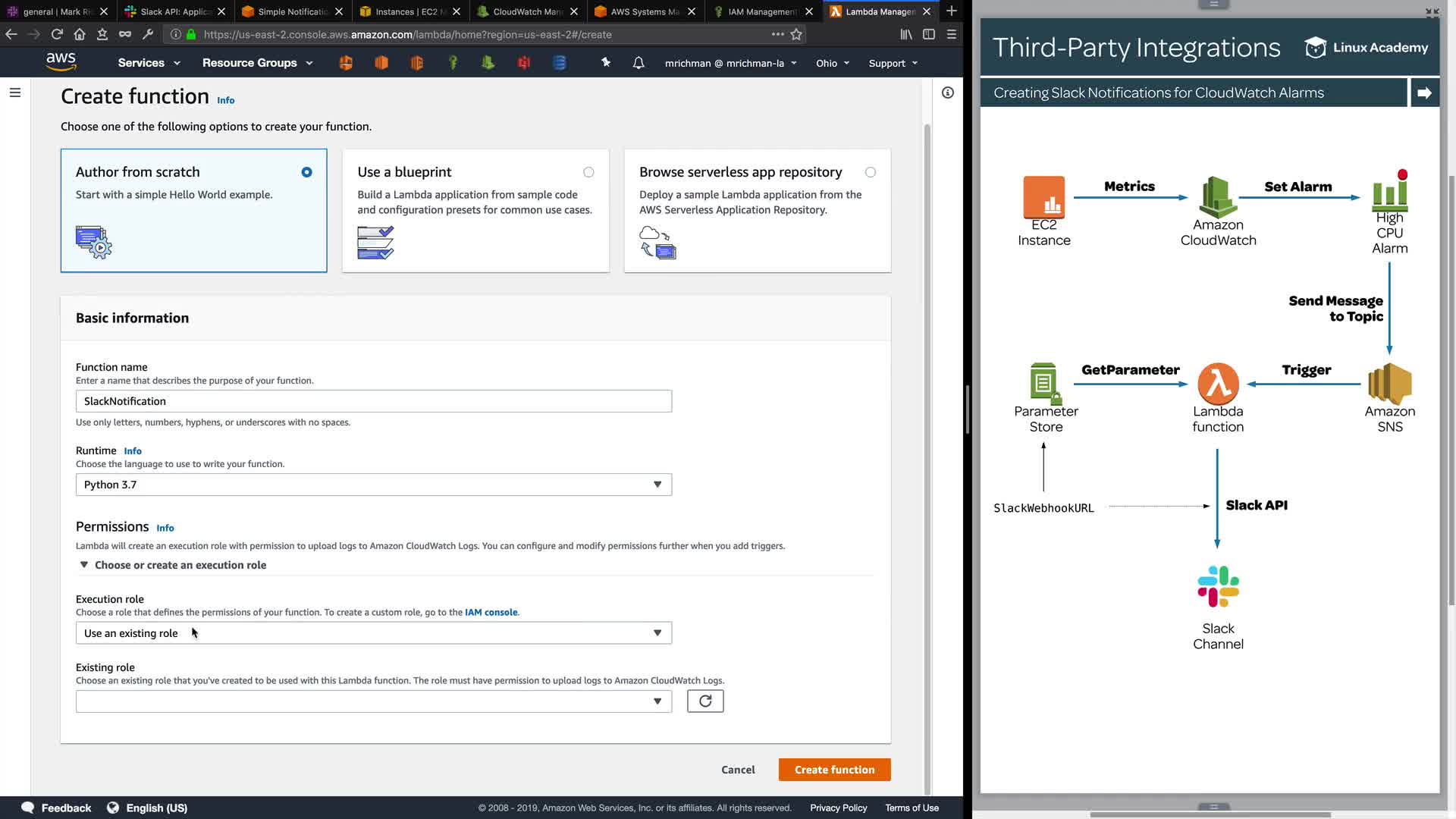The image size is (1456, 819).
Task: Open the Python 3.7 runtime dropdown
Action: tap(373, 485)
